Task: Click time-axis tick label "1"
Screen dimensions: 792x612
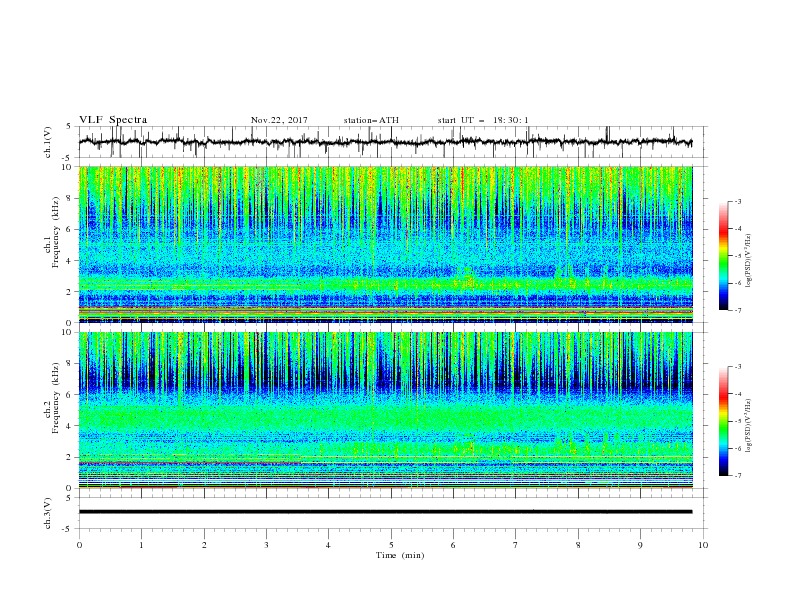Action: [x=141, y=545]
